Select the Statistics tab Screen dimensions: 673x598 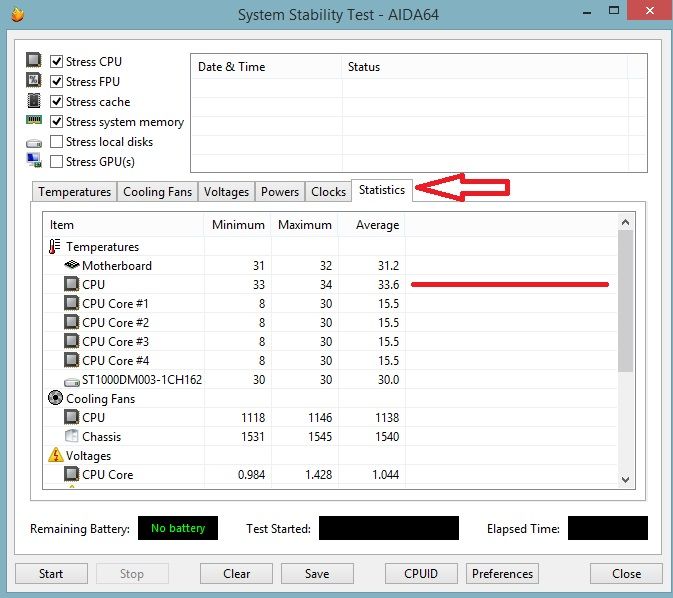tap(382, 190)
